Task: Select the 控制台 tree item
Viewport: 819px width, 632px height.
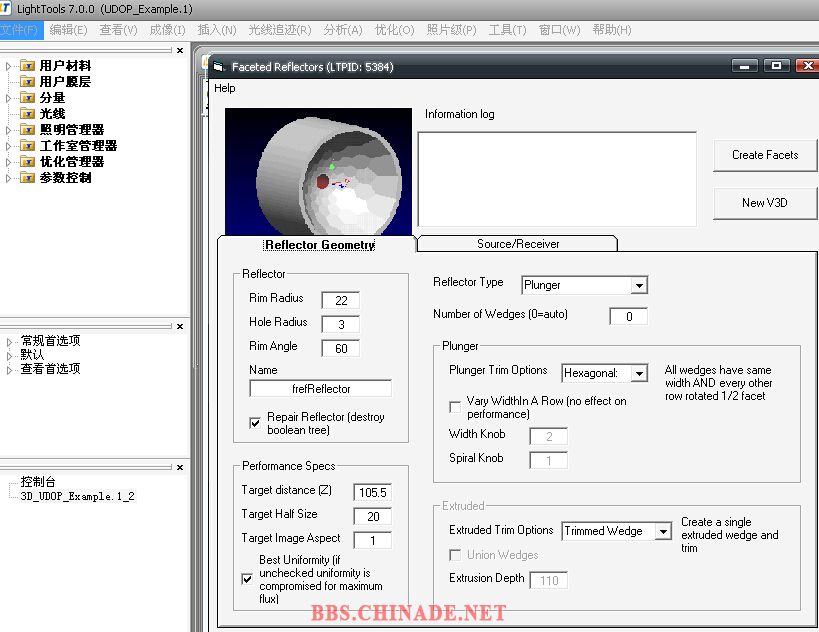Action: [x=38, y=482]
